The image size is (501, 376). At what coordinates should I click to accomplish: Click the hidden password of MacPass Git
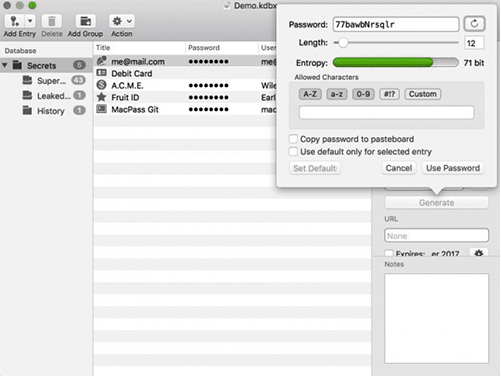coord(209,110)
